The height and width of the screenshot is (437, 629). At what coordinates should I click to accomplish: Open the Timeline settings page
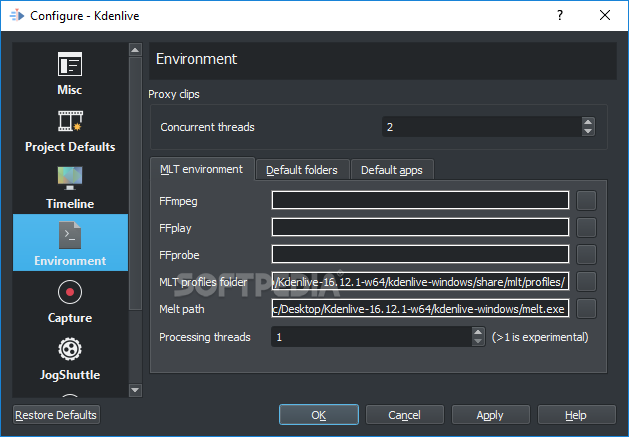[x=70, y=187]
